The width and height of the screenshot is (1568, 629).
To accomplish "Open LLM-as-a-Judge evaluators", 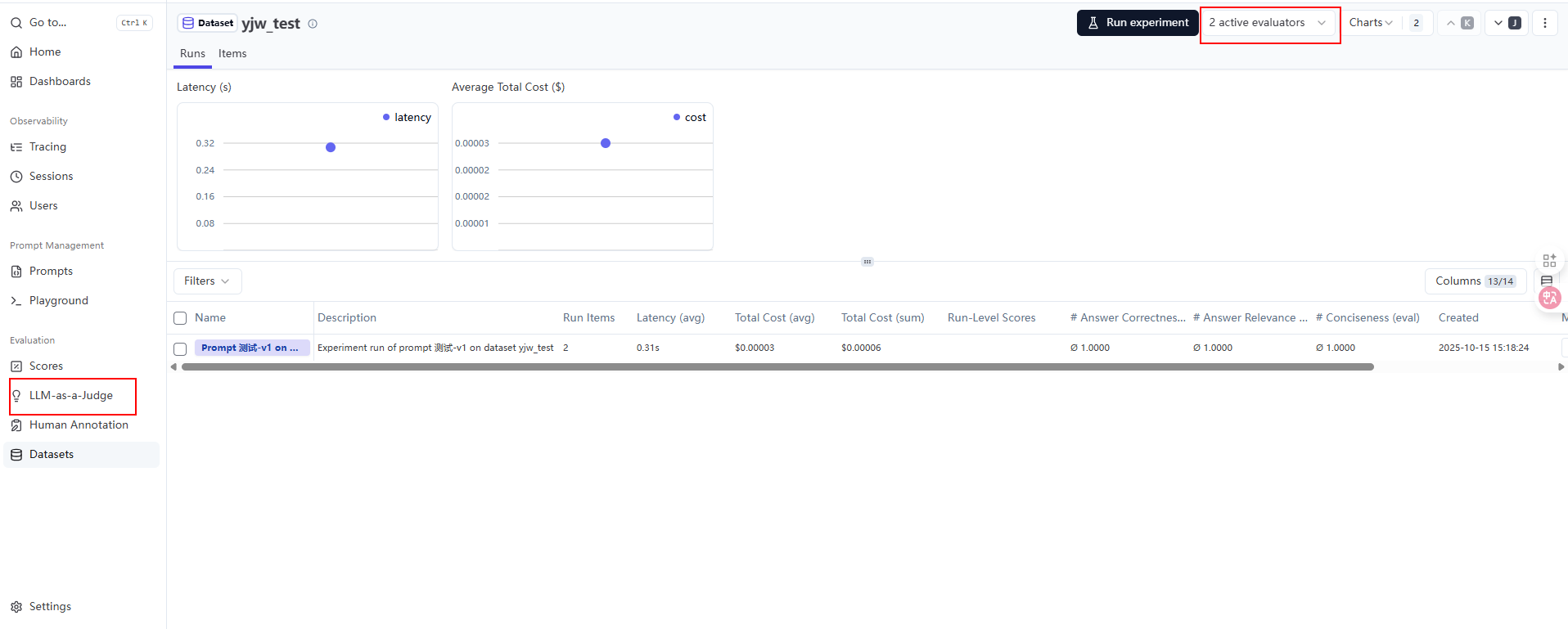I will click(73, 396).
